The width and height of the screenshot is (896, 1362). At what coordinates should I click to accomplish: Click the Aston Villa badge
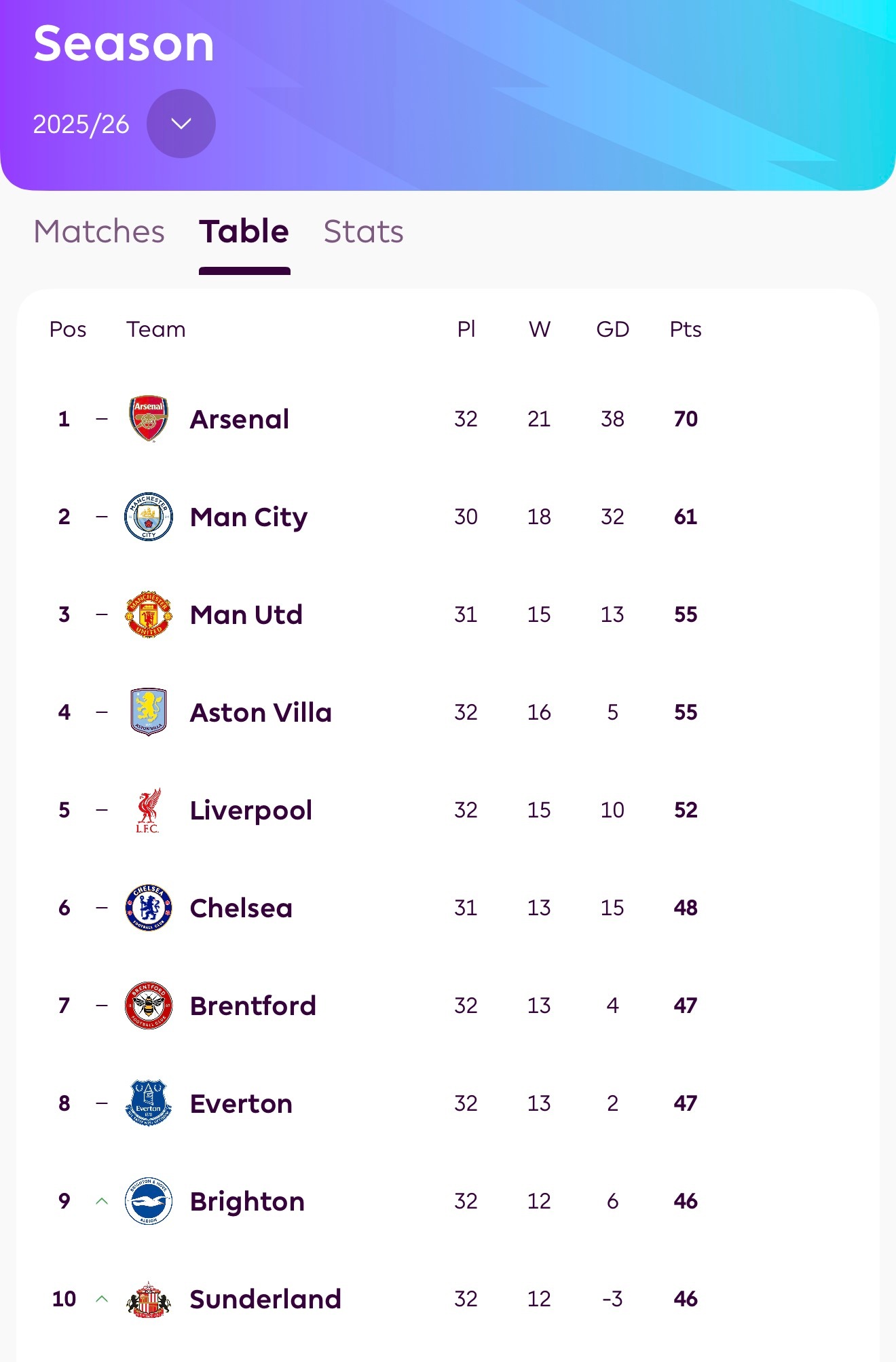(149, 712)
